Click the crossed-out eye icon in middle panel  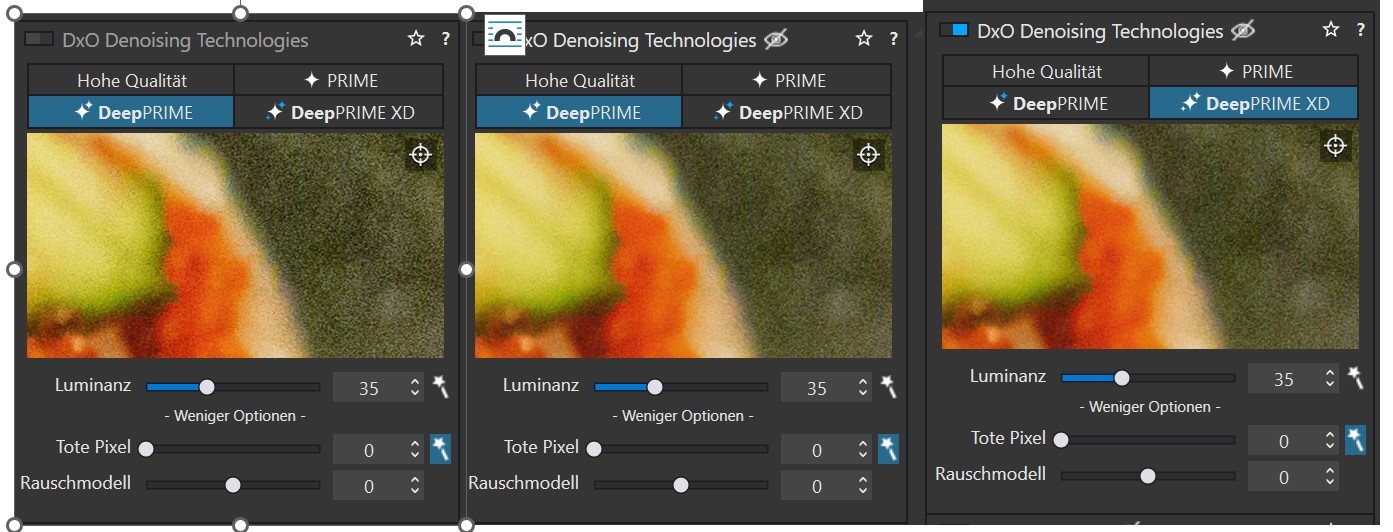coord(776,39)
